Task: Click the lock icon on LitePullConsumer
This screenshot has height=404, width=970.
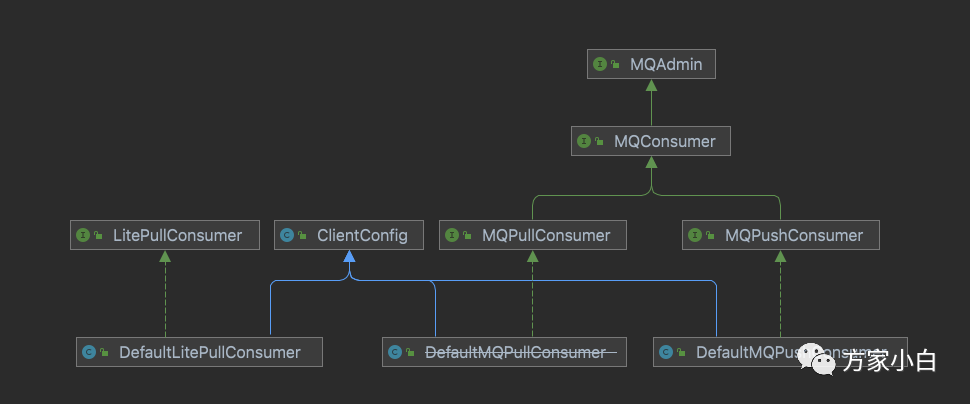Action: click(x=98, y=235)
